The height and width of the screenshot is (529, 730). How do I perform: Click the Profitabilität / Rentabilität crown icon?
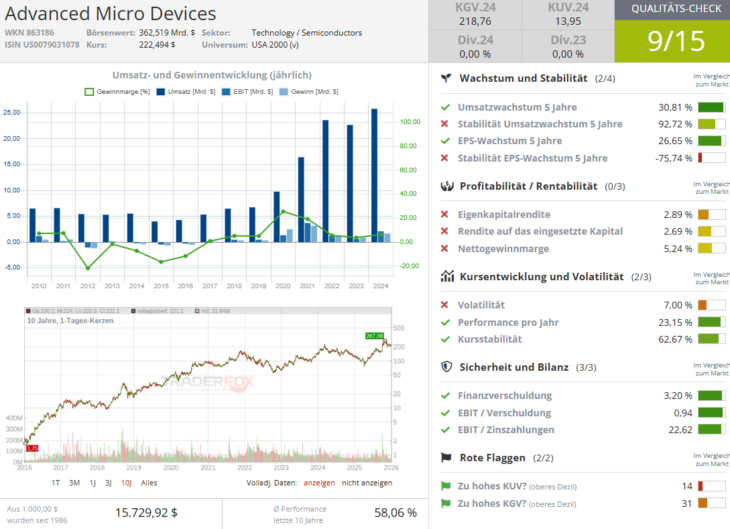[x=446, y=186]
